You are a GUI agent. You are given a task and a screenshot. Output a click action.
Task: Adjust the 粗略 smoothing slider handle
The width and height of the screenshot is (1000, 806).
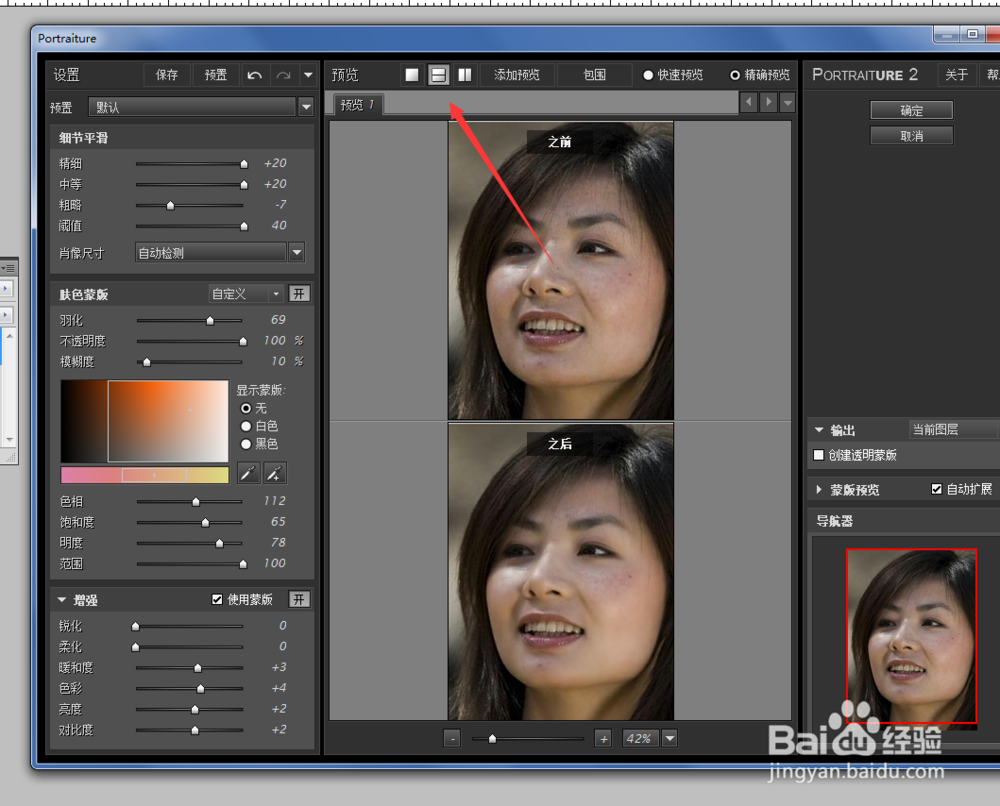[170, 206]
